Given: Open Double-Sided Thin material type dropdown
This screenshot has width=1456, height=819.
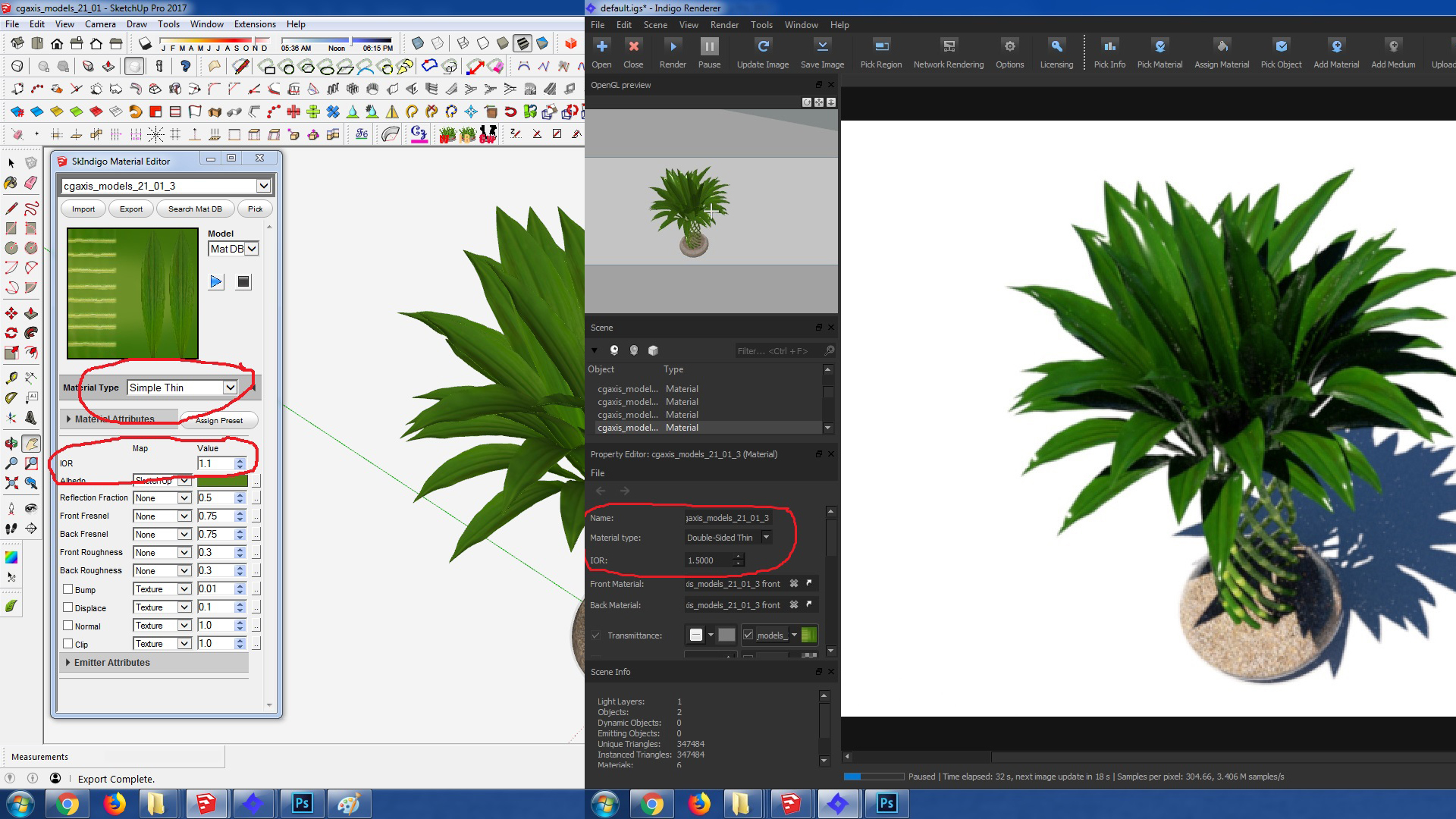Looking at the screenshot, I should 766,538.
